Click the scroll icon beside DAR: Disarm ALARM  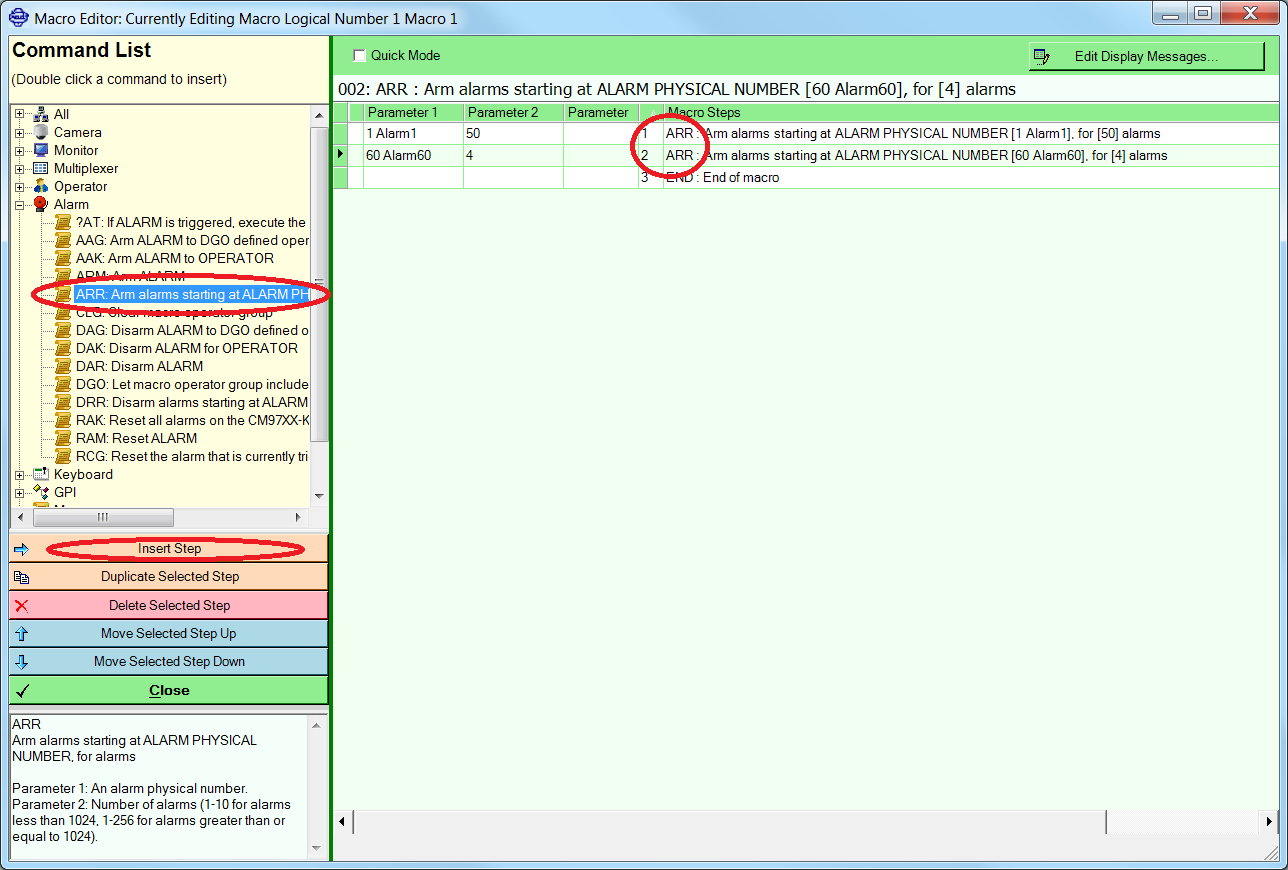coord(64,366)
